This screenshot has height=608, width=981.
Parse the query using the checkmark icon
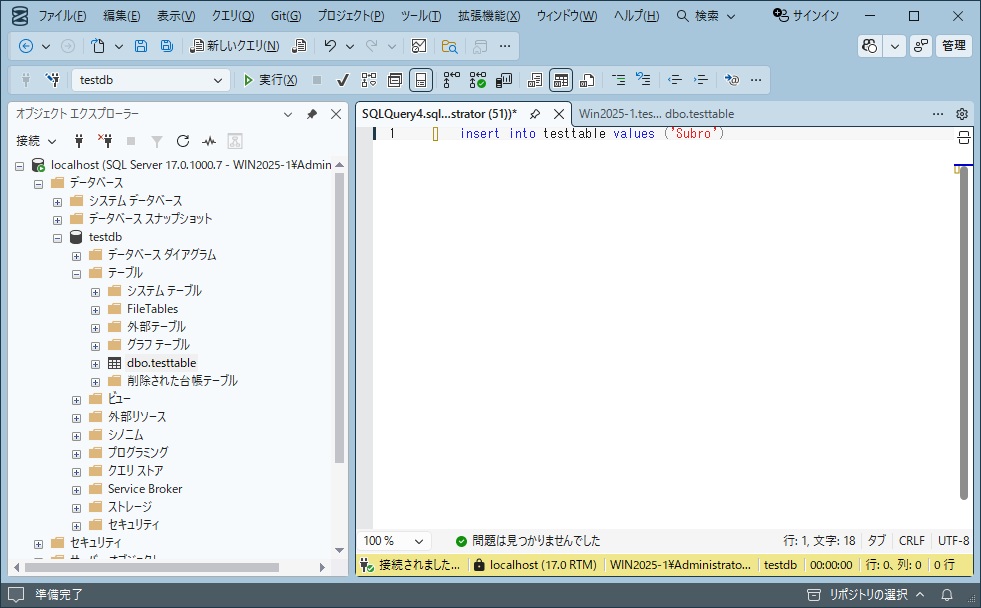pyautogui.click(x=343, y=79)
